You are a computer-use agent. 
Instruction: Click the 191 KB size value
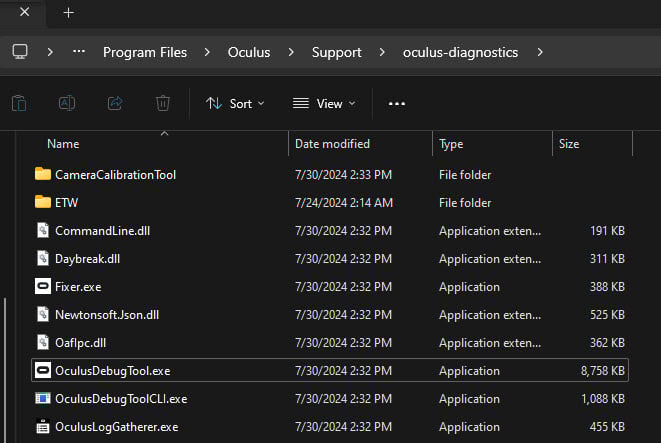coord(607,231)
